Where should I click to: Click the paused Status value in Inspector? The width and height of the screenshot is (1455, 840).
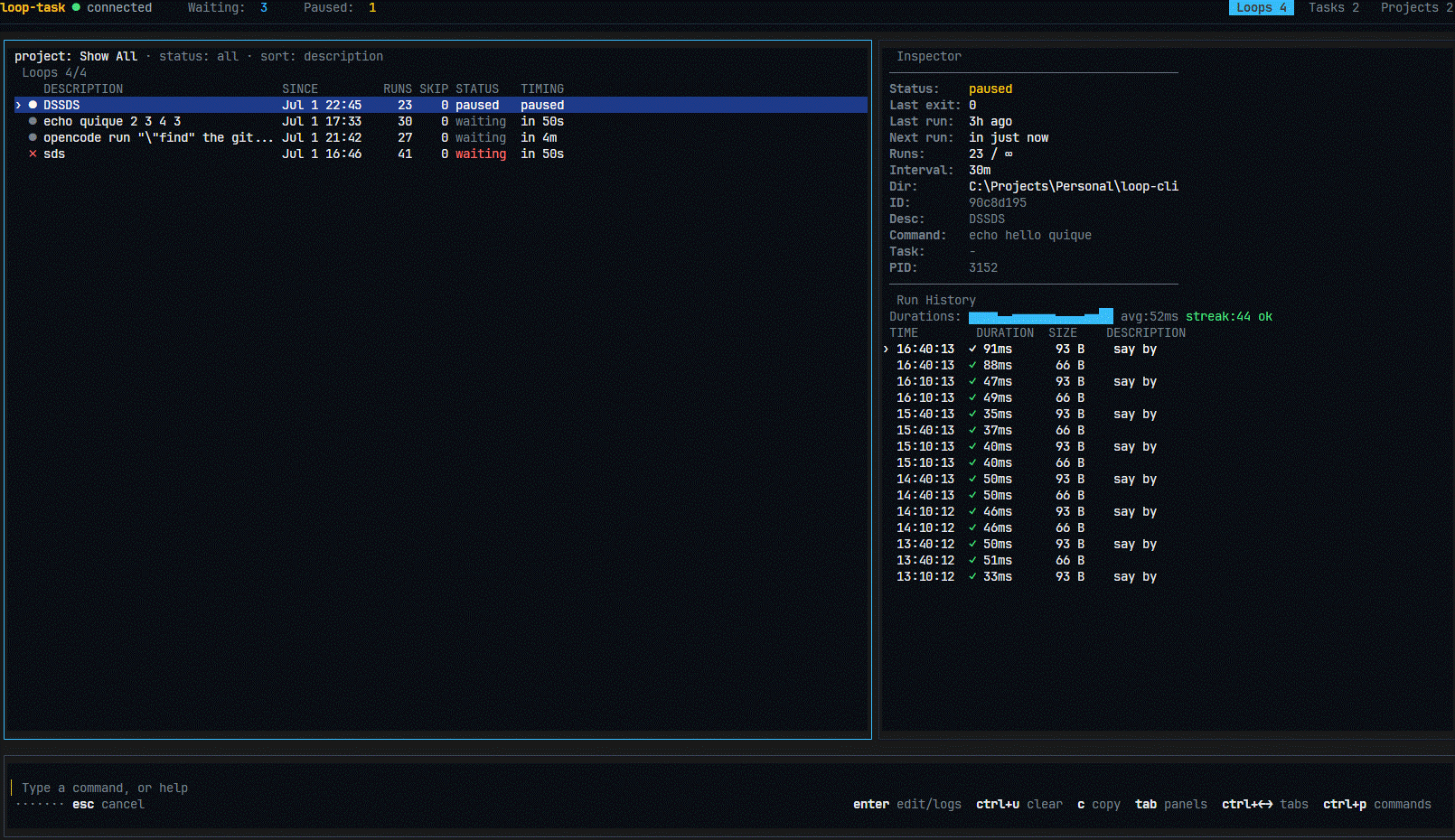pyautogui.click(x=990, y=89)
